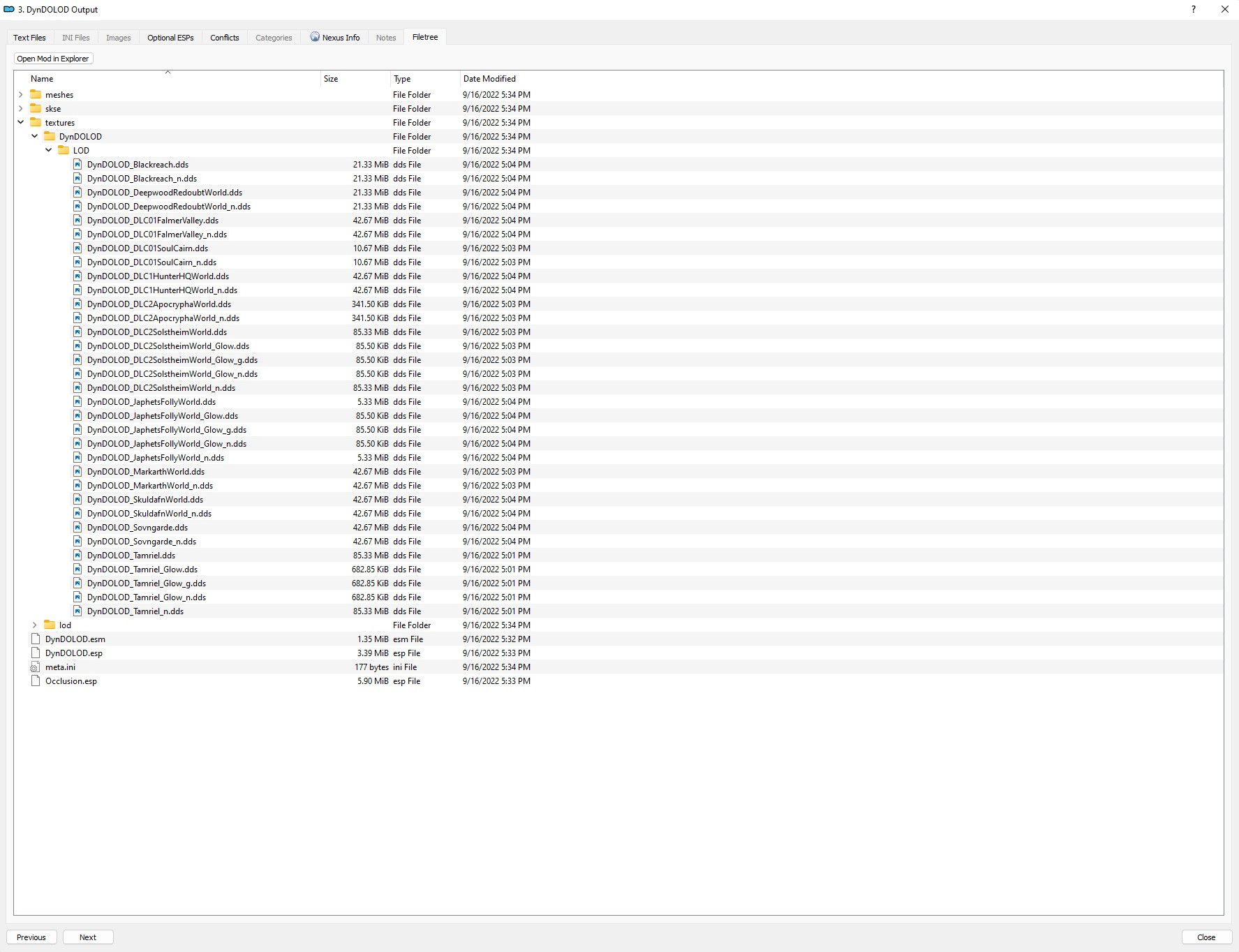Click the window help question mark

pyautogui.click(x=1193, y=9)
